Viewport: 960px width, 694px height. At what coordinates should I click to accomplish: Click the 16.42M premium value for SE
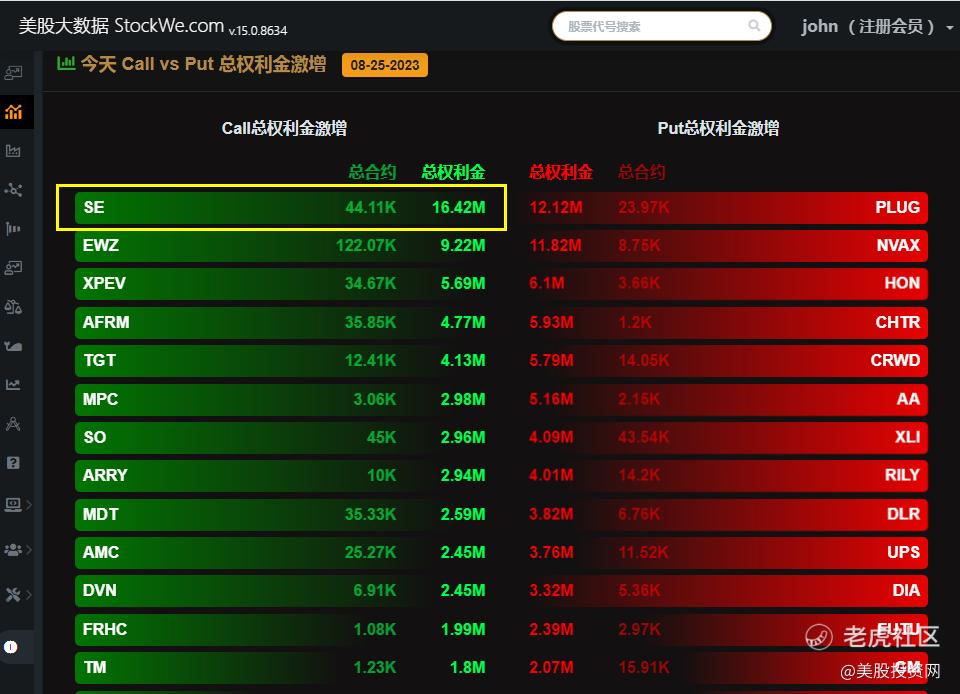coord(459,207)
